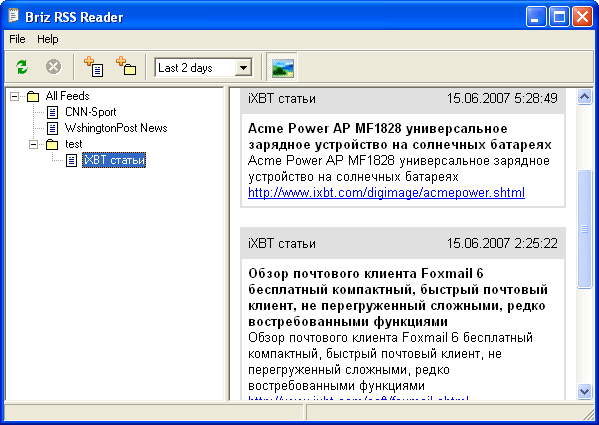Select the CNN-Sport feed
Image resolution: width=599 pixels, height=425 pixels.
pyautogui.click(x=91, y=112)
